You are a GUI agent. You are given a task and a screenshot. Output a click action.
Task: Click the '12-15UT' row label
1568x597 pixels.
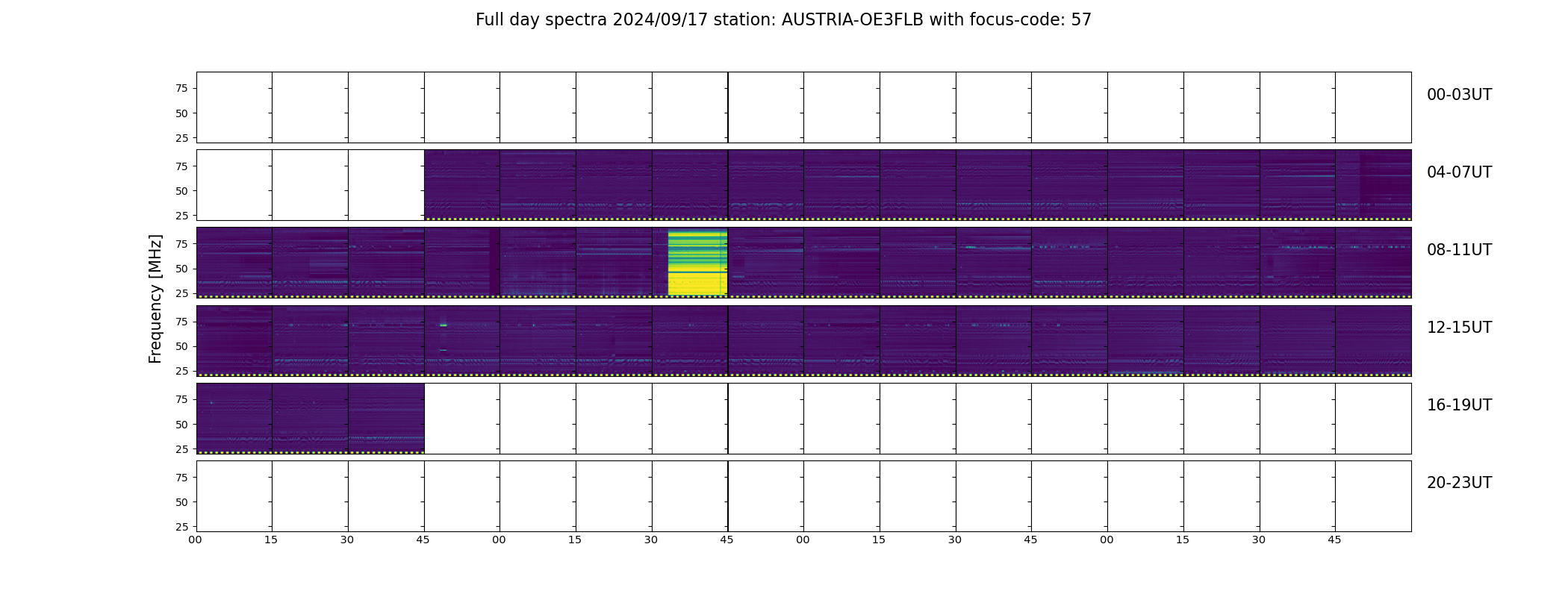tap(1459, 328)
